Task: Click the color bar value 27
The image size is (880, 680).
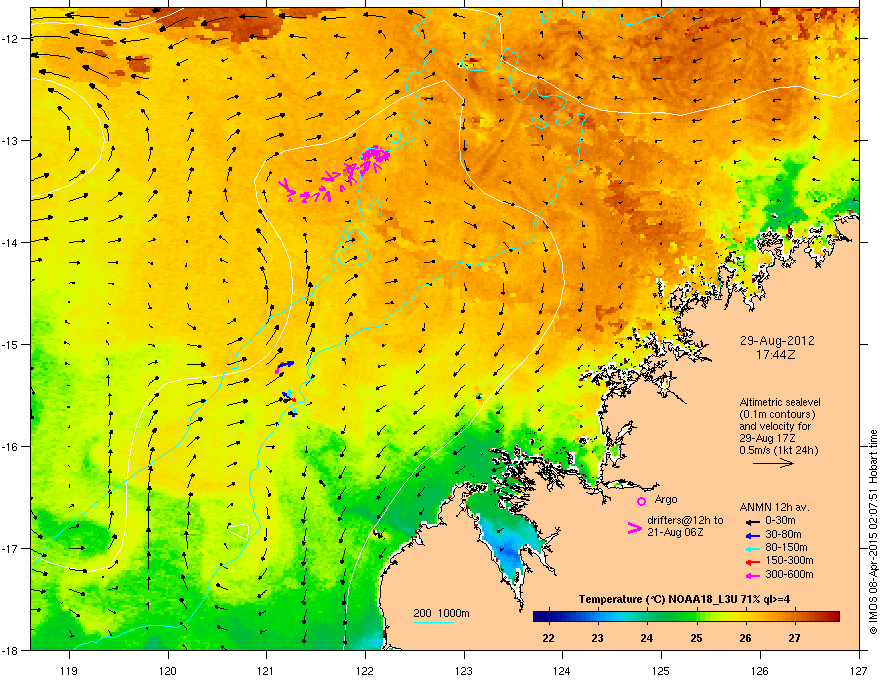Action: tap(794, 638)
